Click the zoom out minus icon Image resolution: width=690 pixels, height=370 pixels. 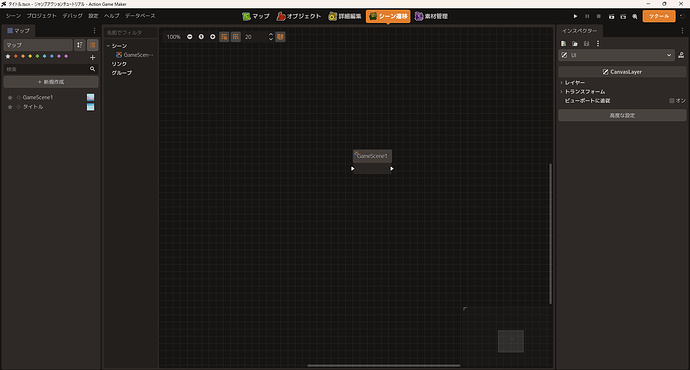[x=190, y=37]
